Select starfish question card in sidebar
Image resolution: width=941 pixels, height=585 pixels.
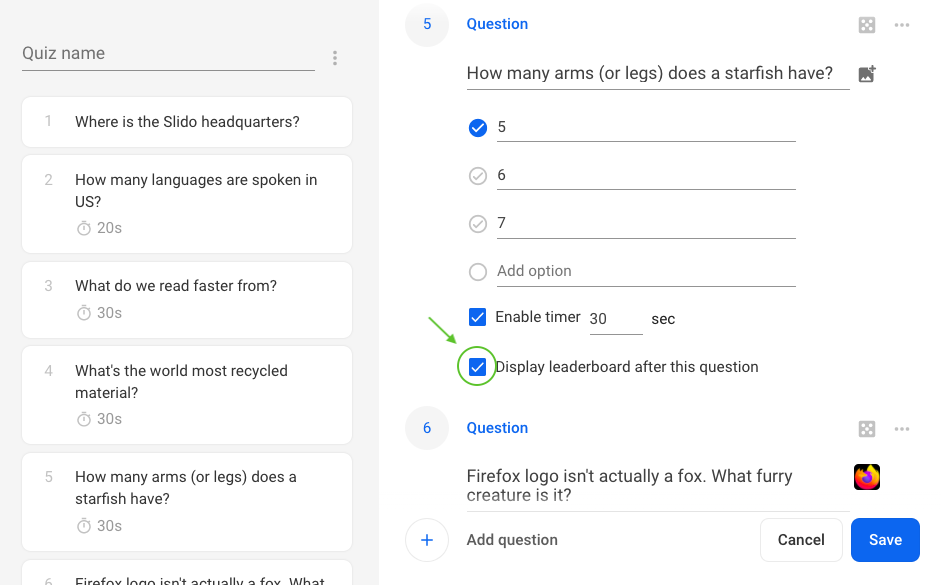click(187, 502)
